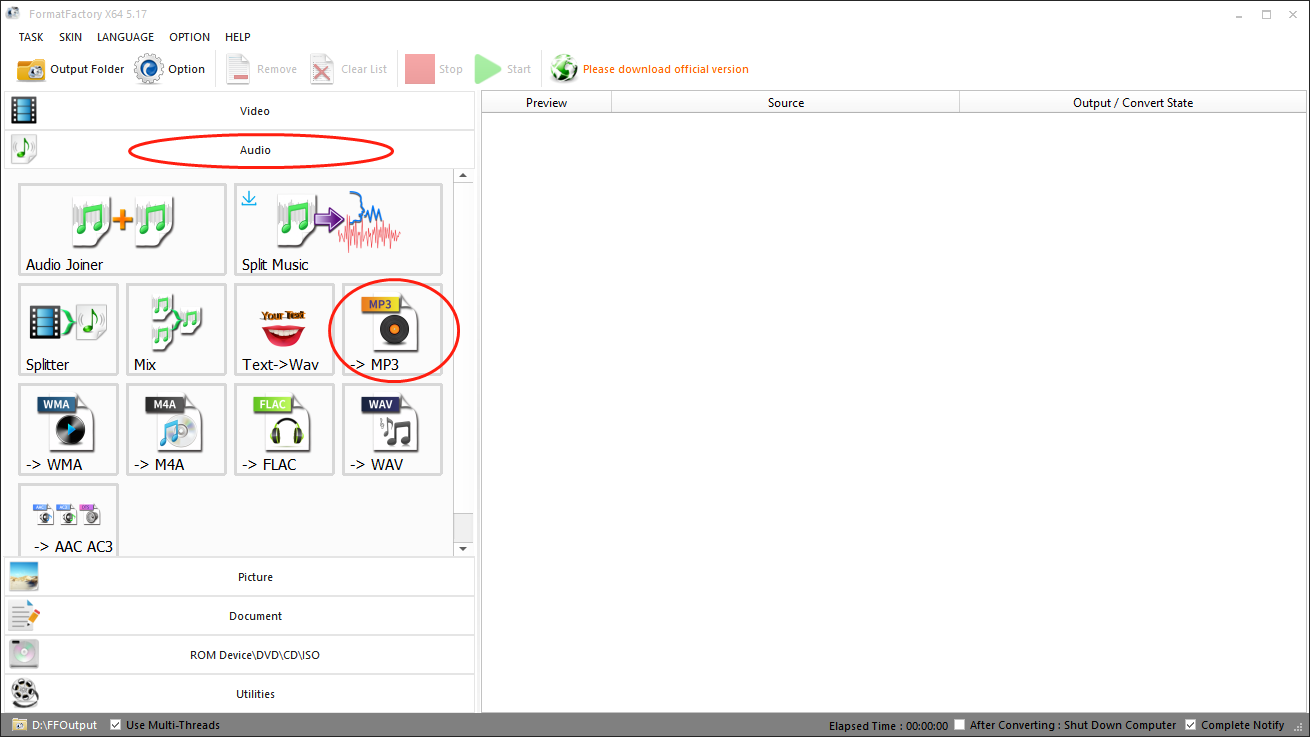1310x737 pixels.
Task: Expand the Document category section
Action: pyautogui.click(x=239, y=616)
